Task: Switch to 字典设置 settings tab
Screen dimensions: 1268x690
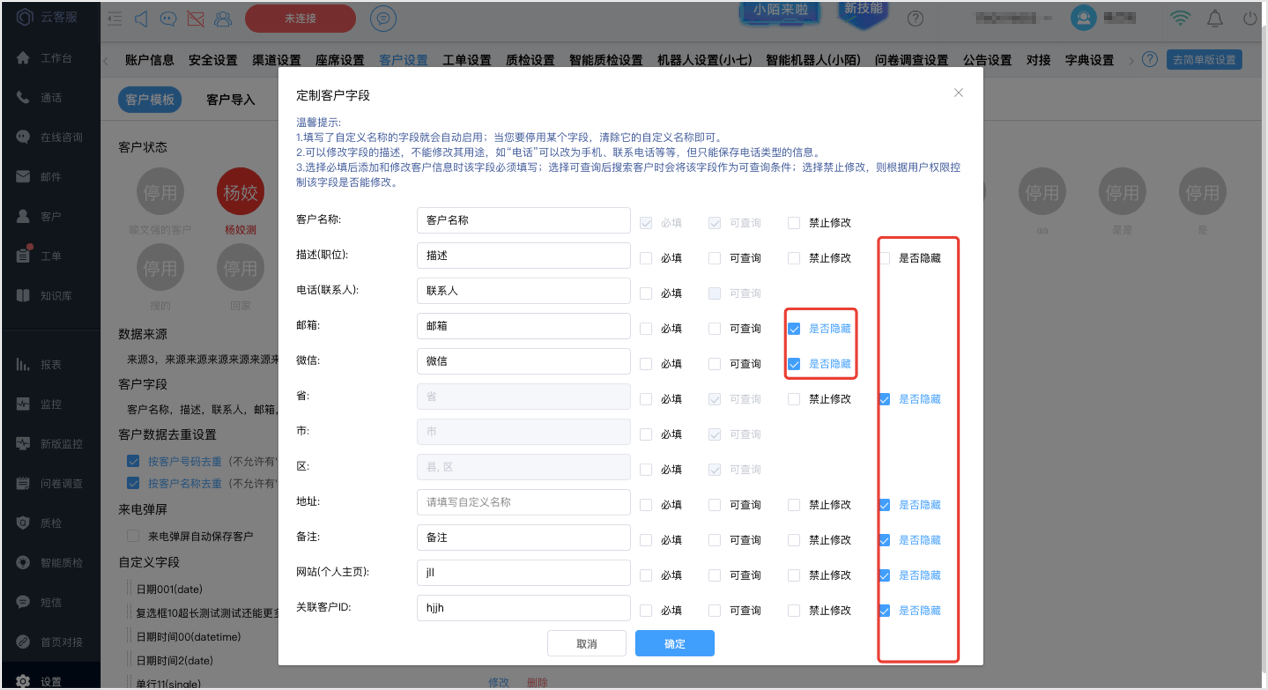Action: click(1090, 60)
